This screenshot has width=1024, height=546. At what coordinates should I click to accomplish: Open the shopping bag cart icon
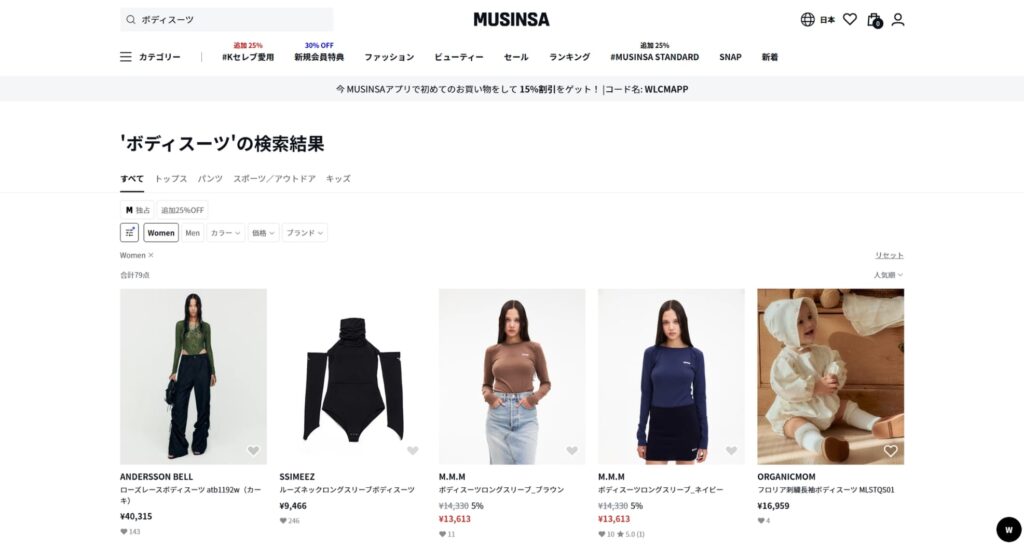[874, 20]
